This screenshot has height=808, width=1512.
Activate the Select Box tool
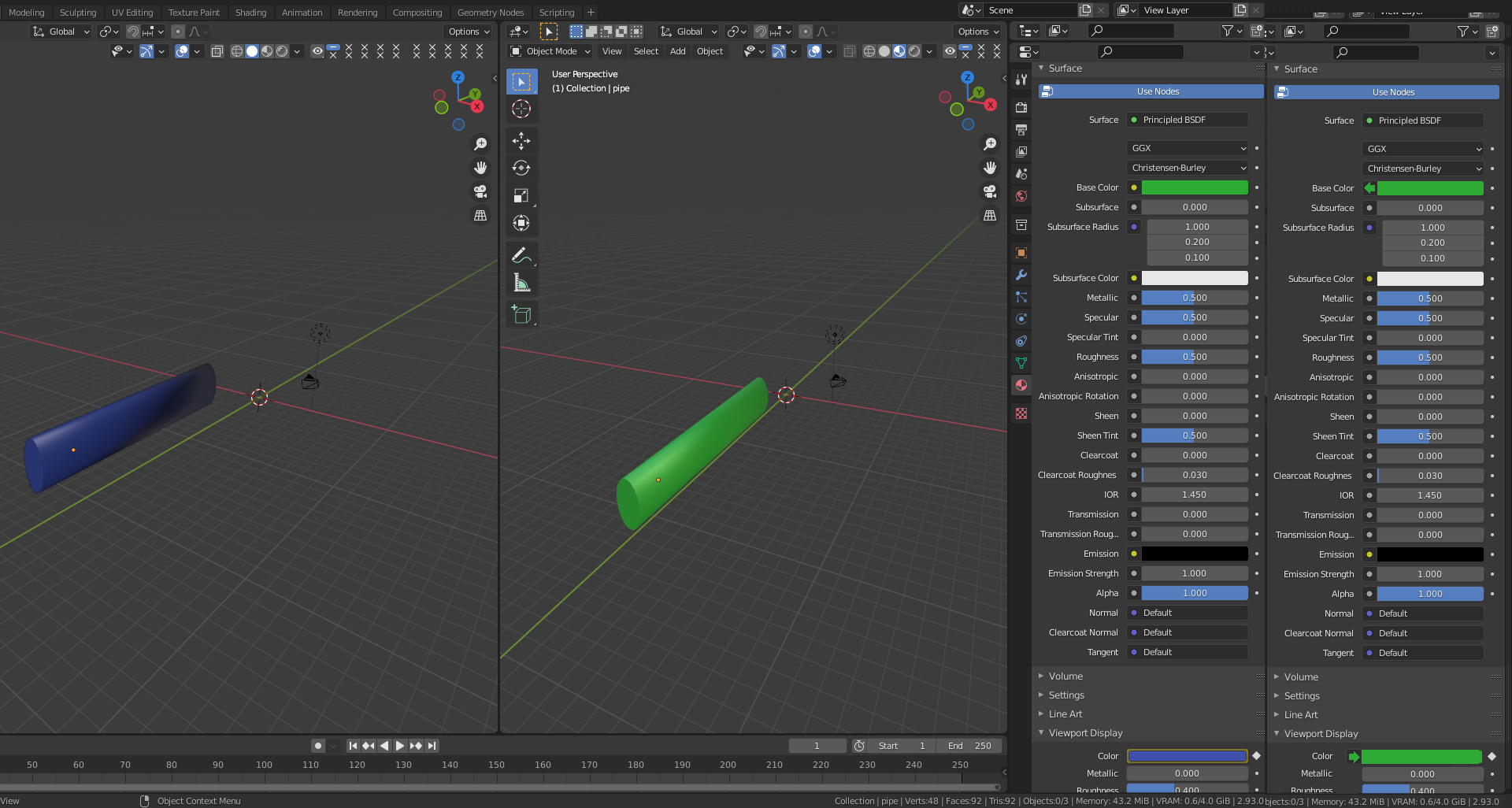(x=521, y=81)
